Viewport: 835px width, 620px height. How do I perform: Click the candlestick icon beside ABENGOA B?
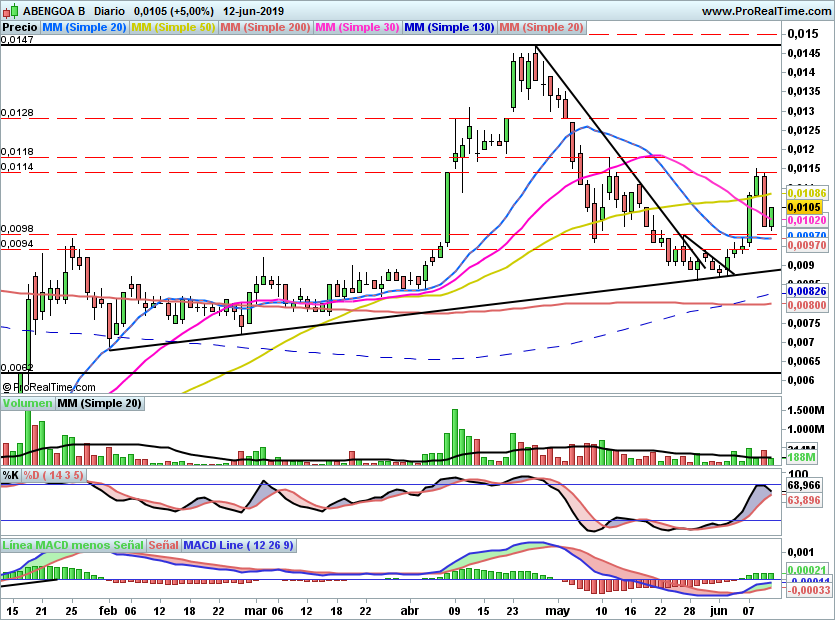9,10
